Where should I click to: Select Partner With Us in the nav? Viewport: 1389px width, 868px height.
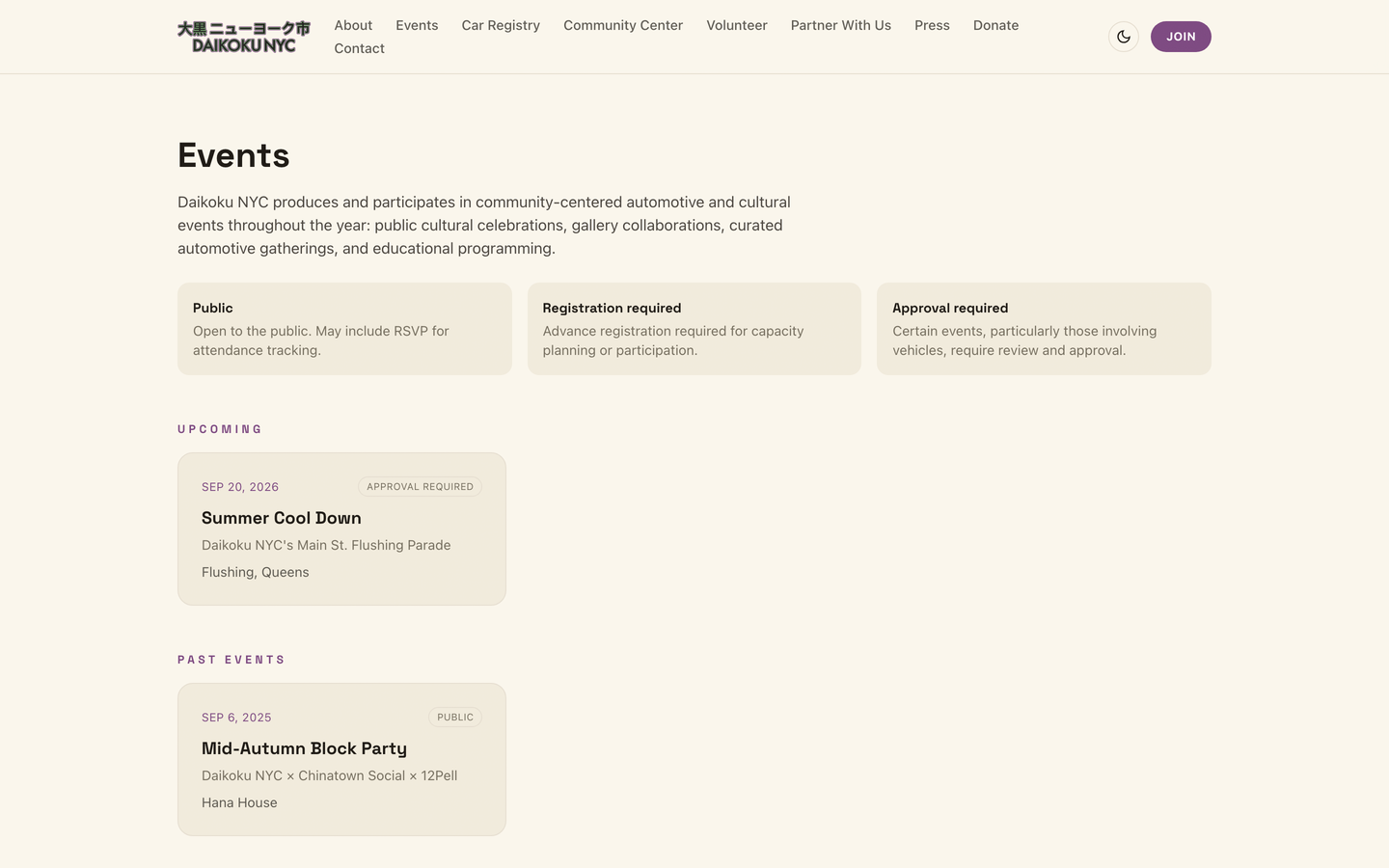point(841,25)
